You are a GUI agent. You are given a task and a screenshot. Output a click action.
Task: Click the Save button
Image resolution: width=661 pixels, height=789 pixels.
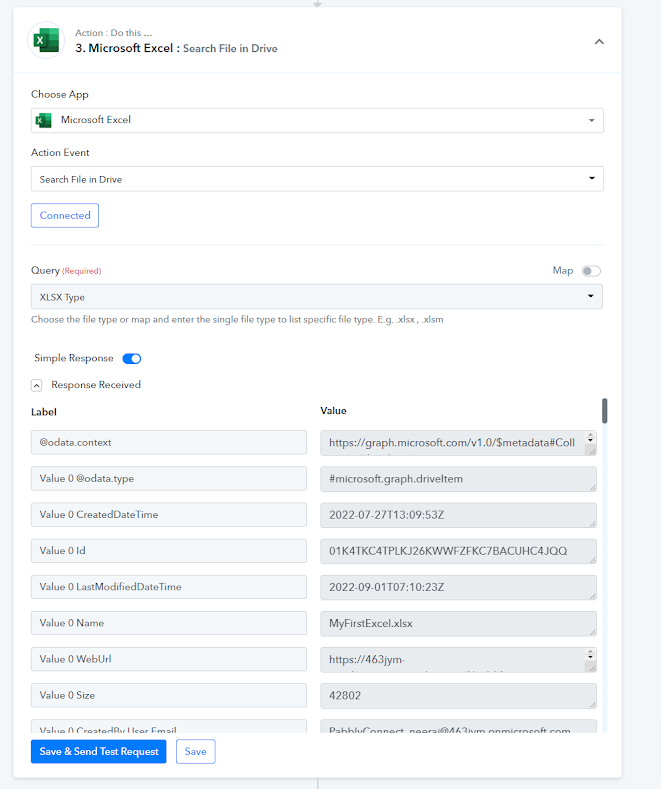pos(196,751)
